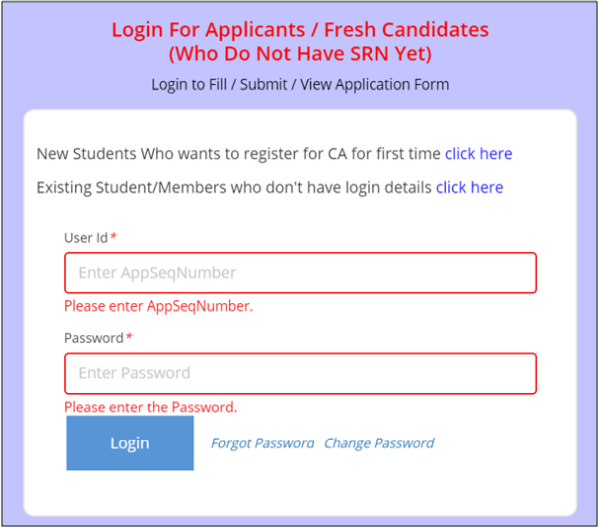Click the empty white area right of Change Password

point(500,443)
